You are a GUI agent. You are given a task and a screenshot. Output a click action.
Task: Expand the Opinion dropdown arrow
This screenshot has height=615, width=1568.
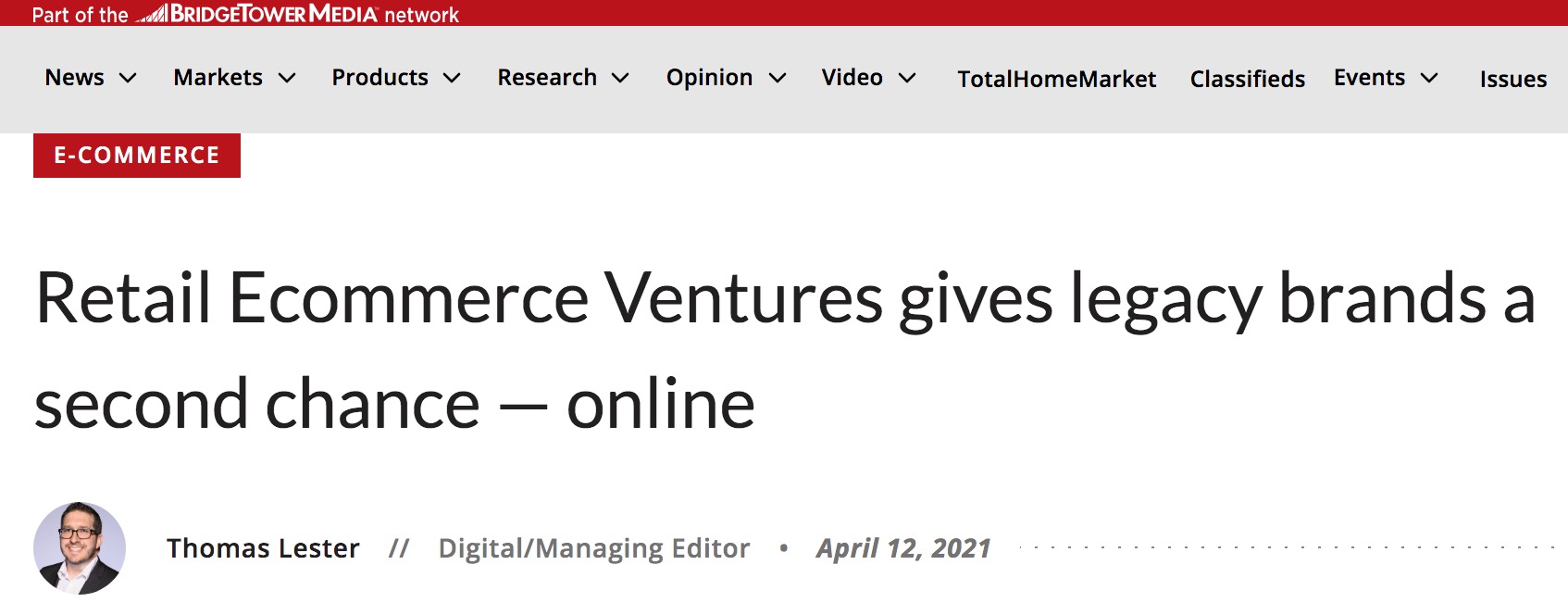pos(778,78)
